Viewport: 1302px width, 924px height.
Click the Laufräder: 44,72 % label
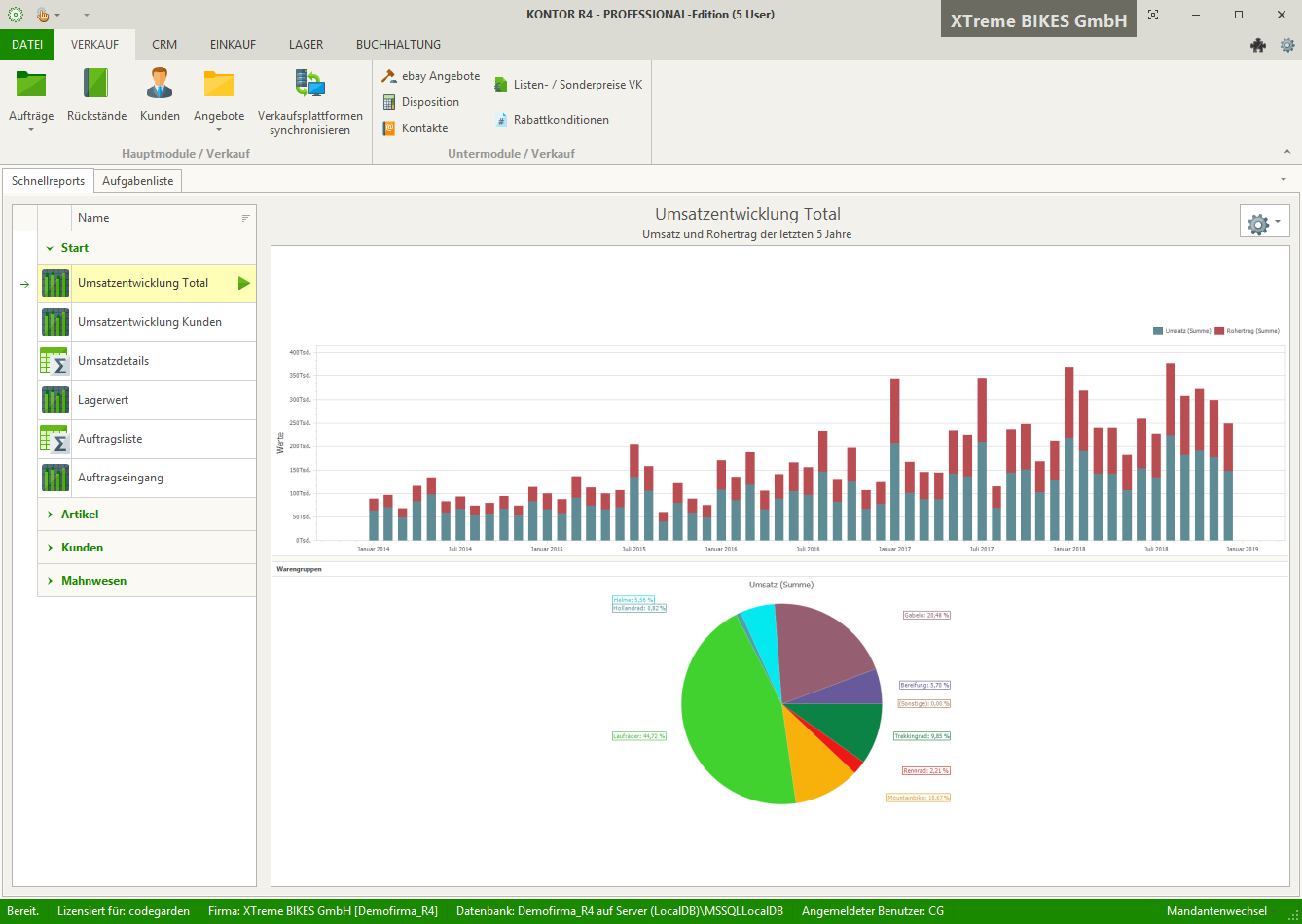coord(639,736)
